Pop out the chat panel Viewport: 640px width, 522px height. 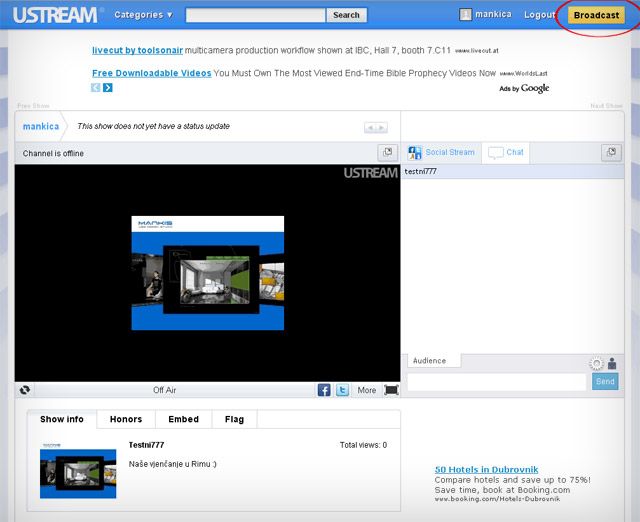click(x=611, y=153)
